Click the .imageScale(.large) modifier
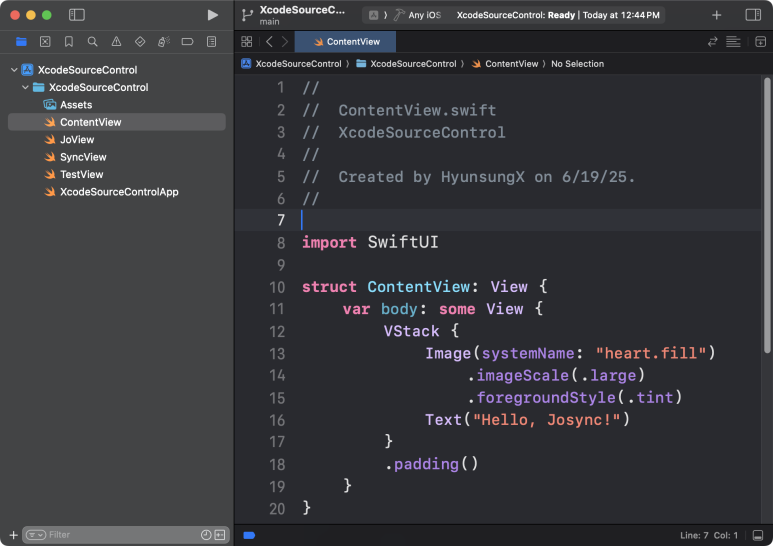The width and height of the screenshot is (773, 546). 556,375
